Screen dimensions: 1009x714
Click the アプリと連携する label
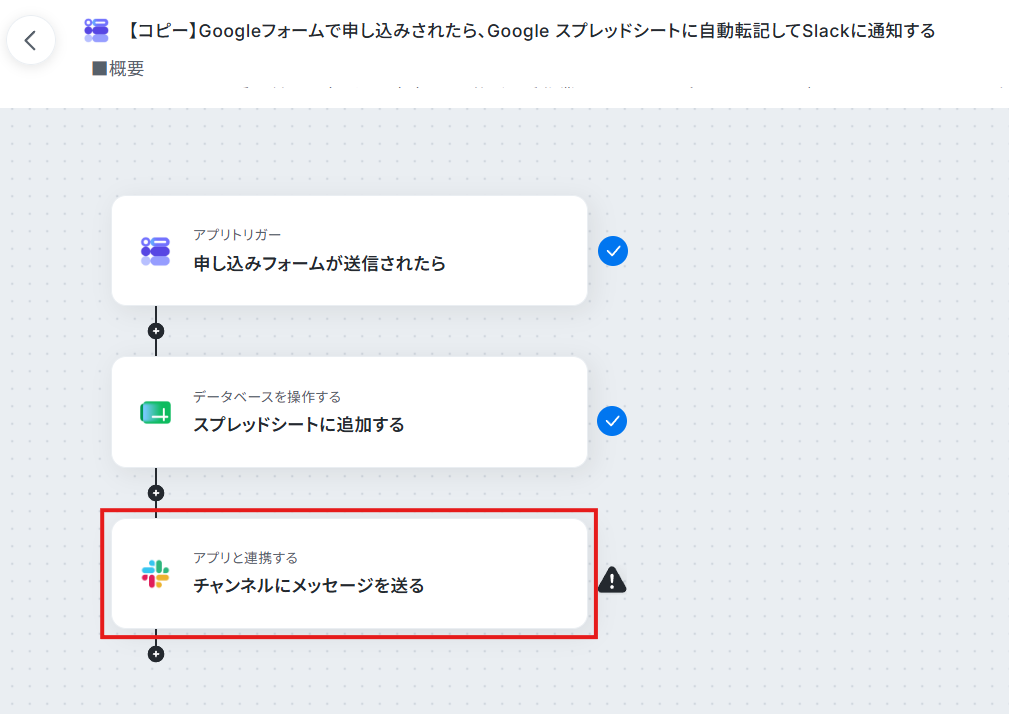245,558
